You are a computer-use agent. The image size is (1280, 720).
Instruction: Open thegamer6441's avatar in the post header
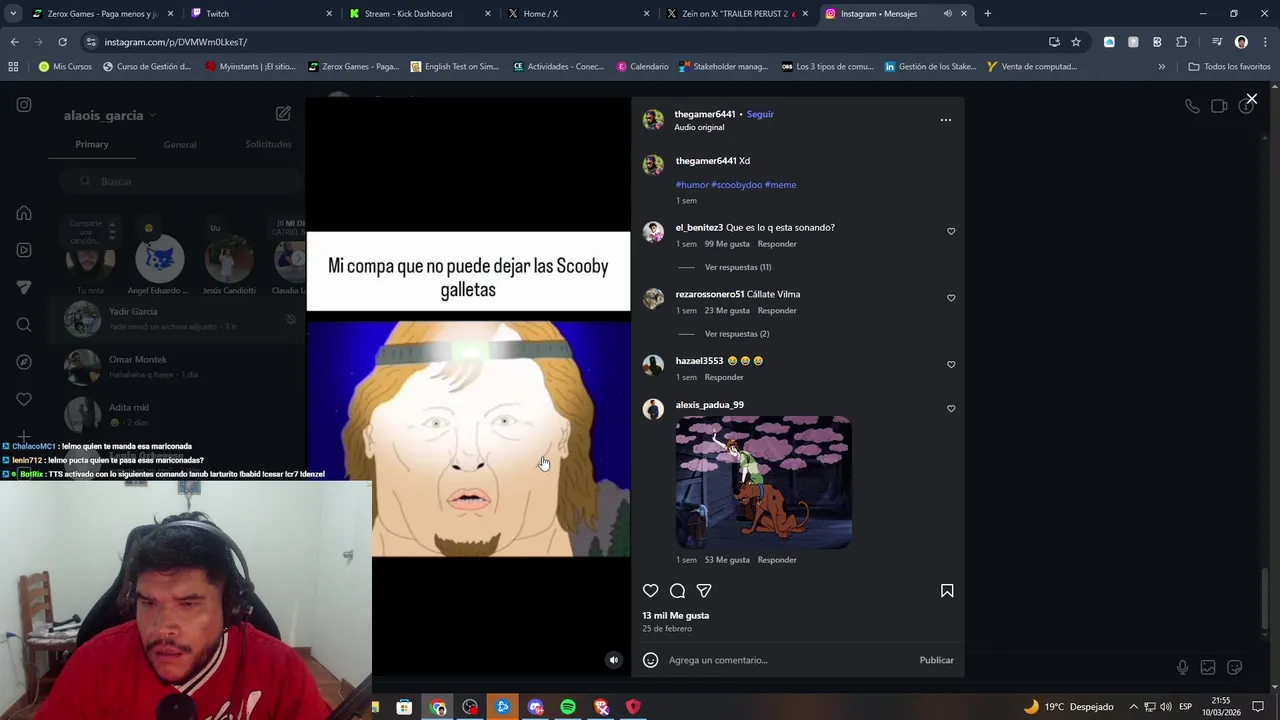point(653,120)
